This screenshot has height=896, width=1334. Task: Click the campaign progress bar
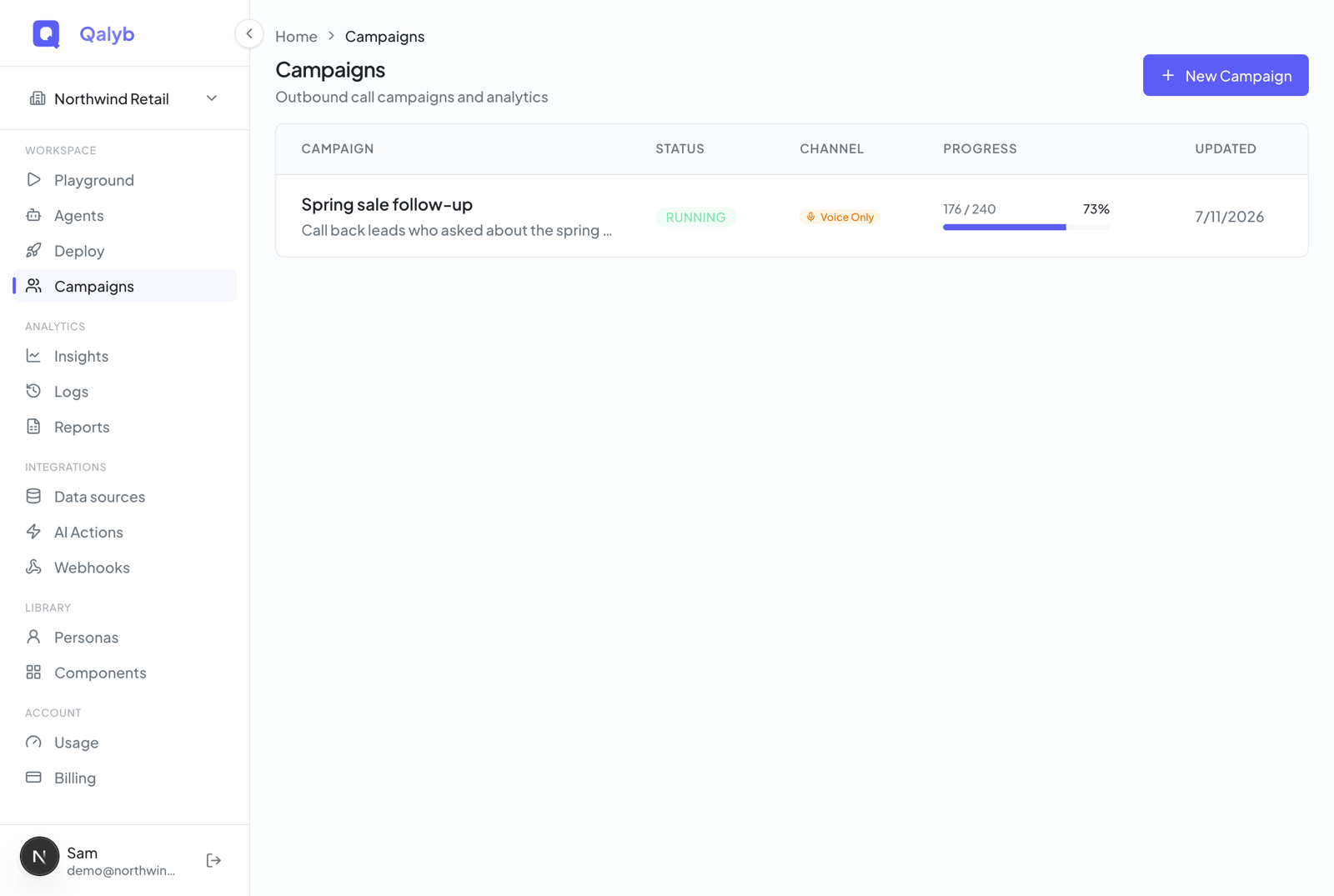pos(1026,227)
